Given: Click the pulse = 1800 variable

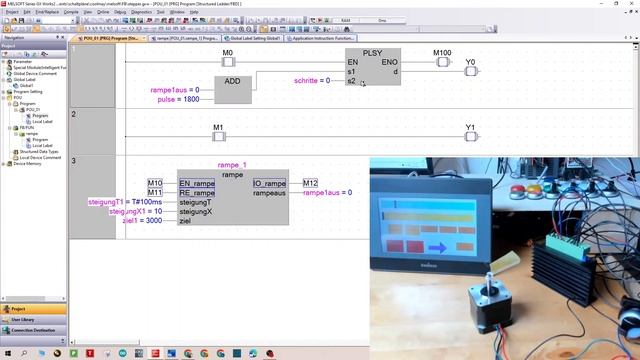Looking at the screenshot, I should [178, 99].
